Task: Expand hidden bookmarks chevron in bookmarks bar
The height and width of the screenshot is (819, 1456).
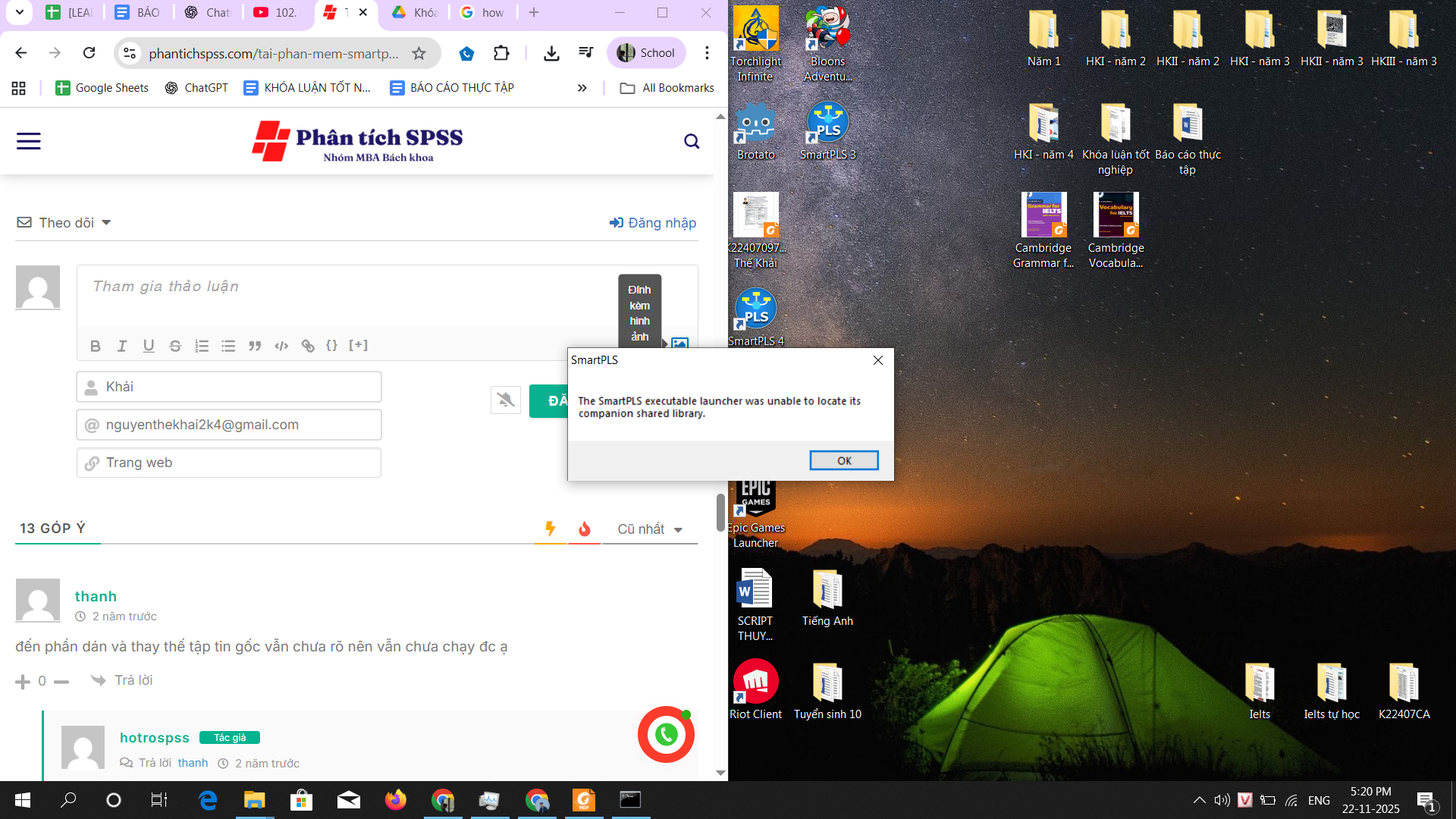Action: [582, 88]
